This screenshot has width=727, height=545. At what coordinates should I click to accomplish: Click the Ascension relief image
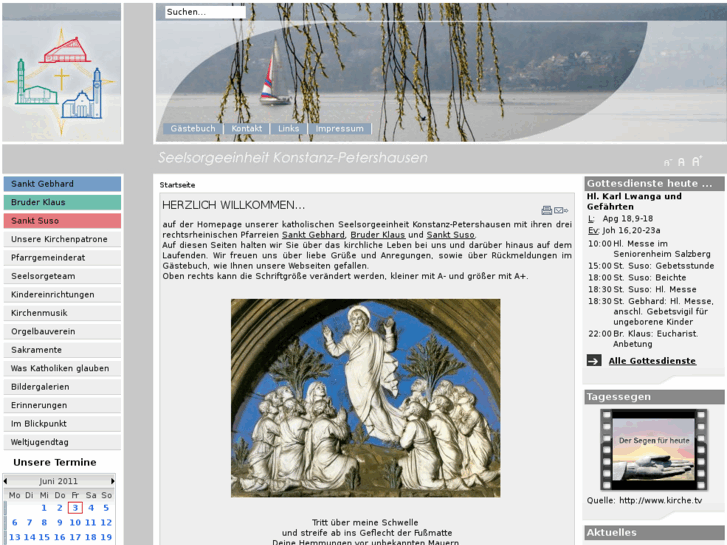[365, 398]
